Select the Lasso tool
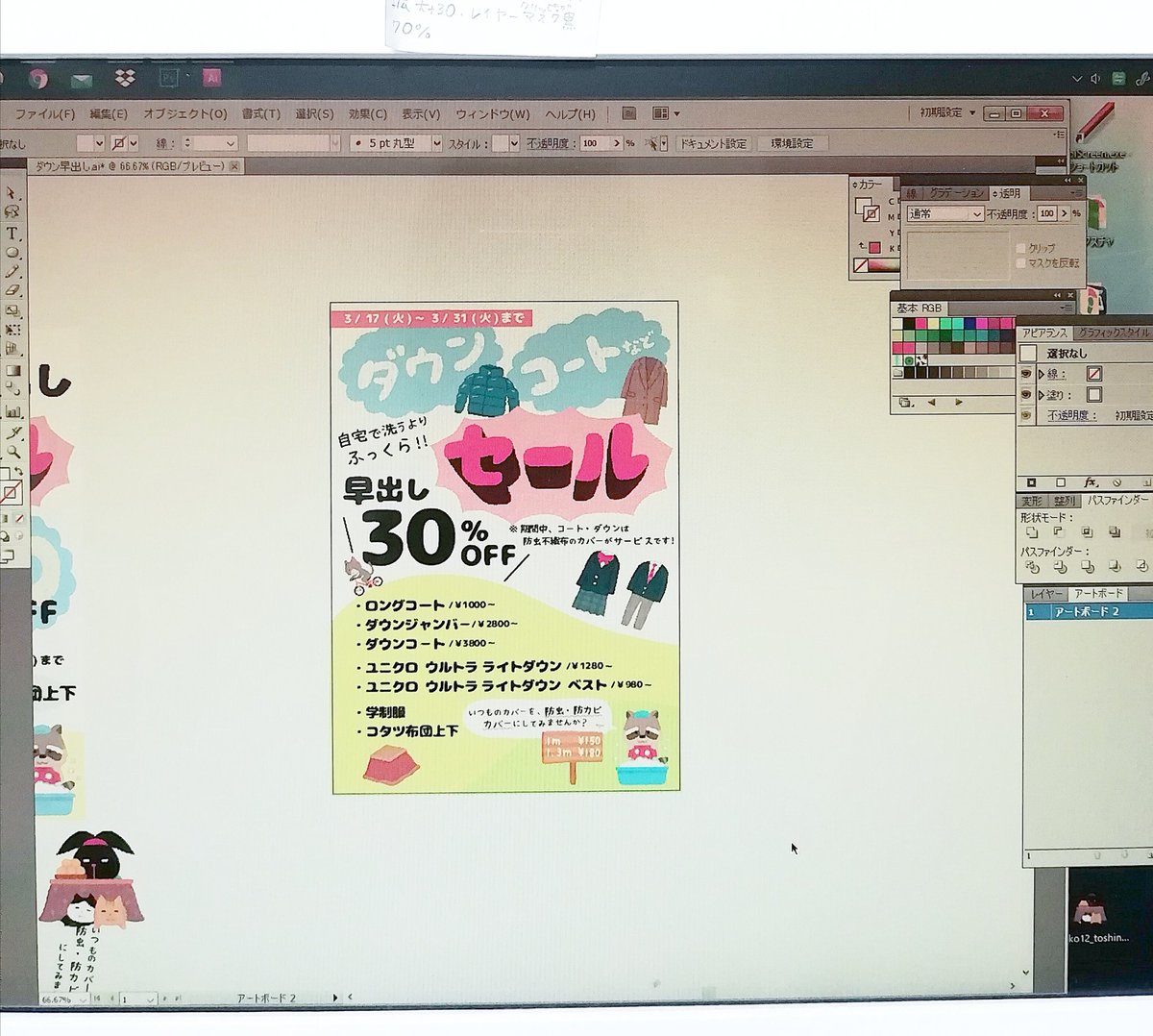This screenshot has height=1036, width=1153. point(12,210)
